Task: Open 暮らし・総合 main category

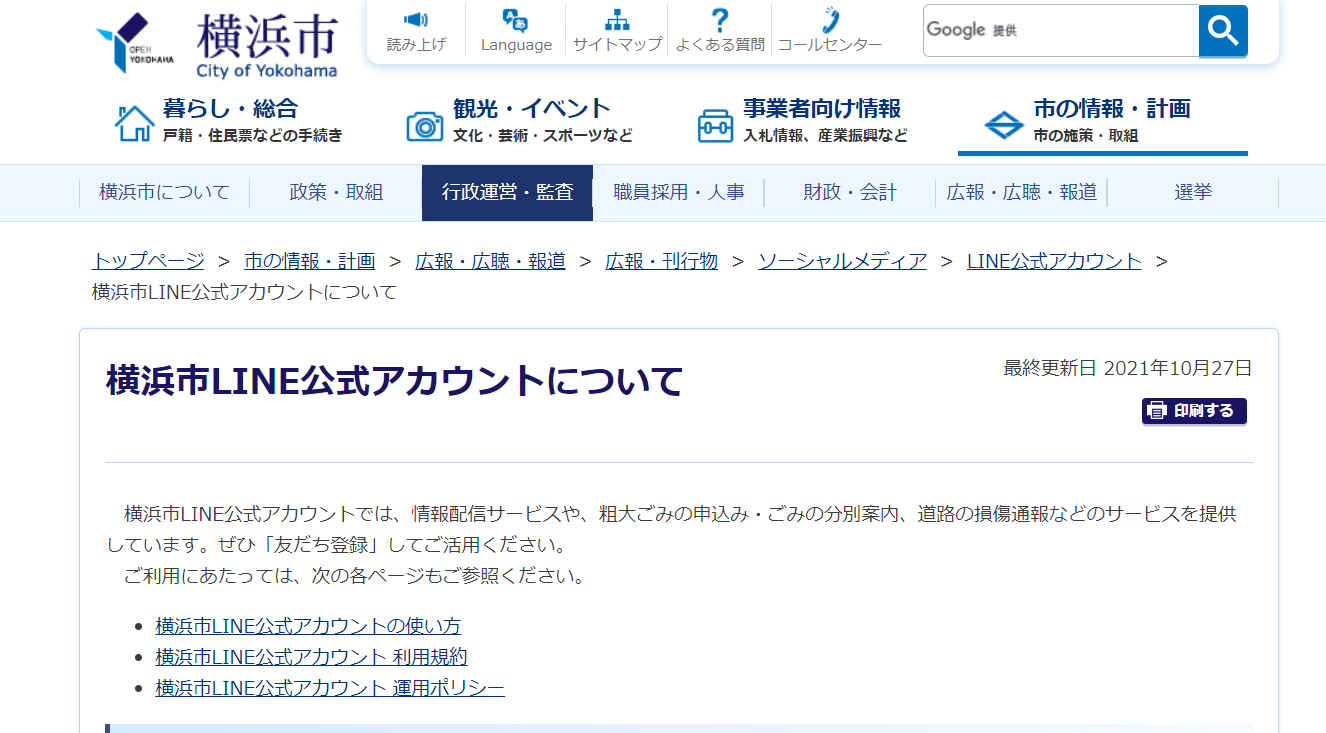Action: point(229,120)
